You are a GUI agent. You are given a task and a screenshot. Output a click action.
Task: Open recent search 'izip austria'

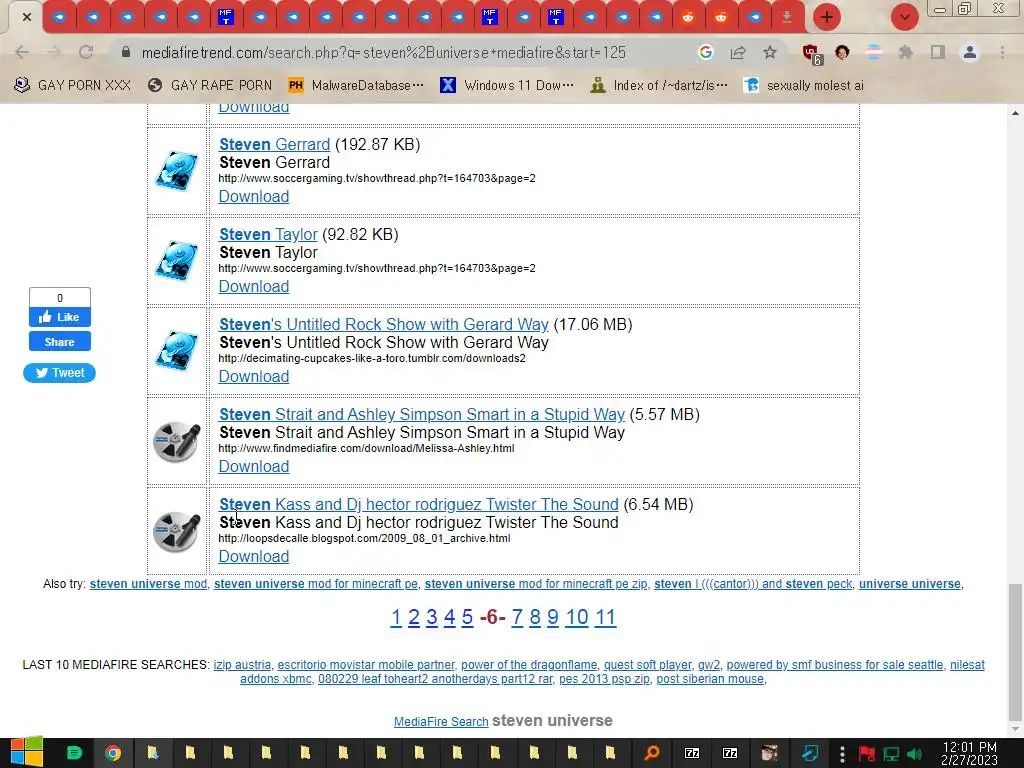pyautogui.click(x=242, y=665)
